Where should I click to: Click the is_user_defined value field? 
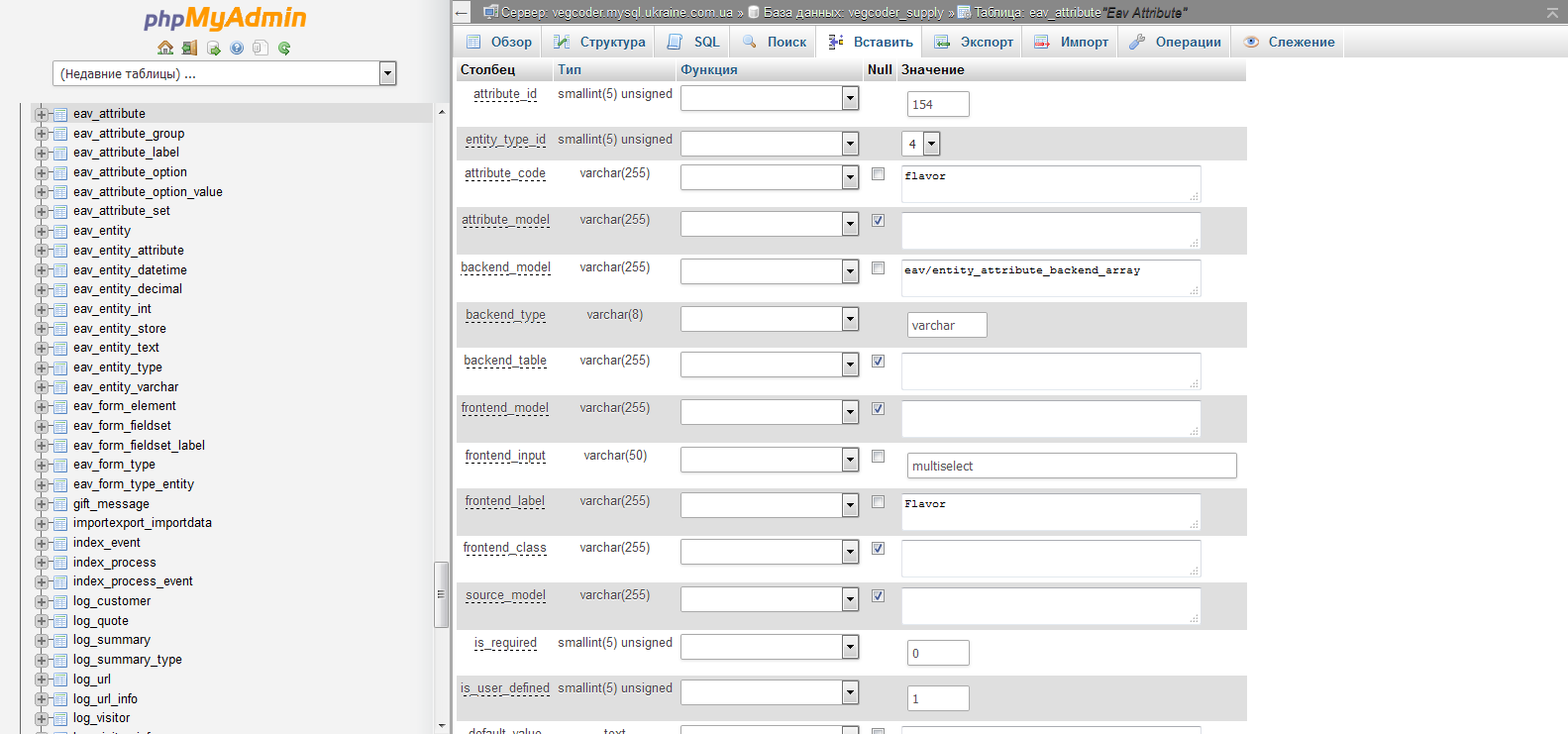click(938, 698)
